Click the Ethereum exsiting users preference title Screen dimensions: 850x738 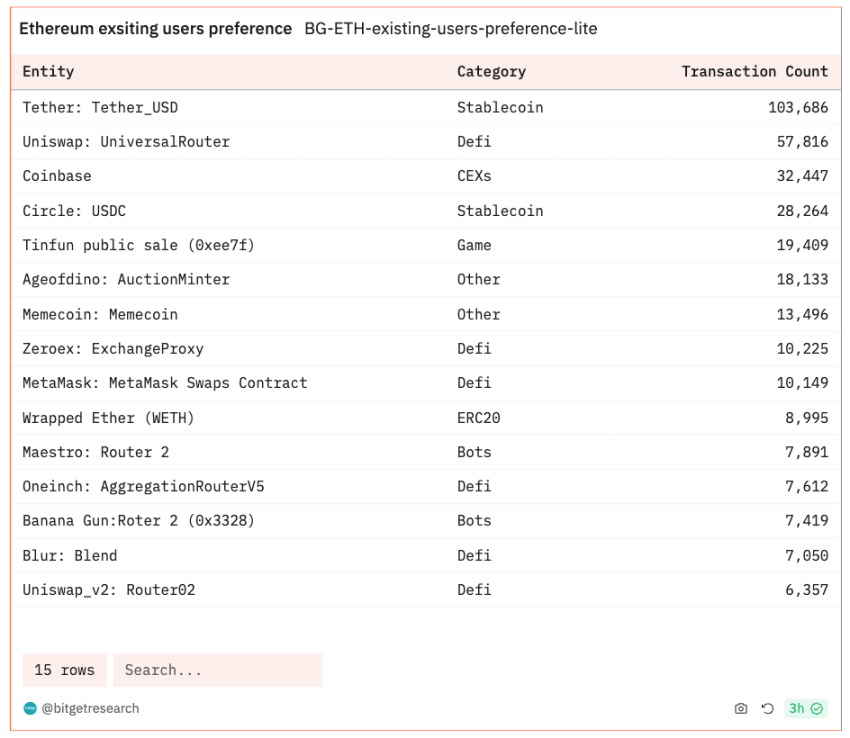[x=156, y=29]
